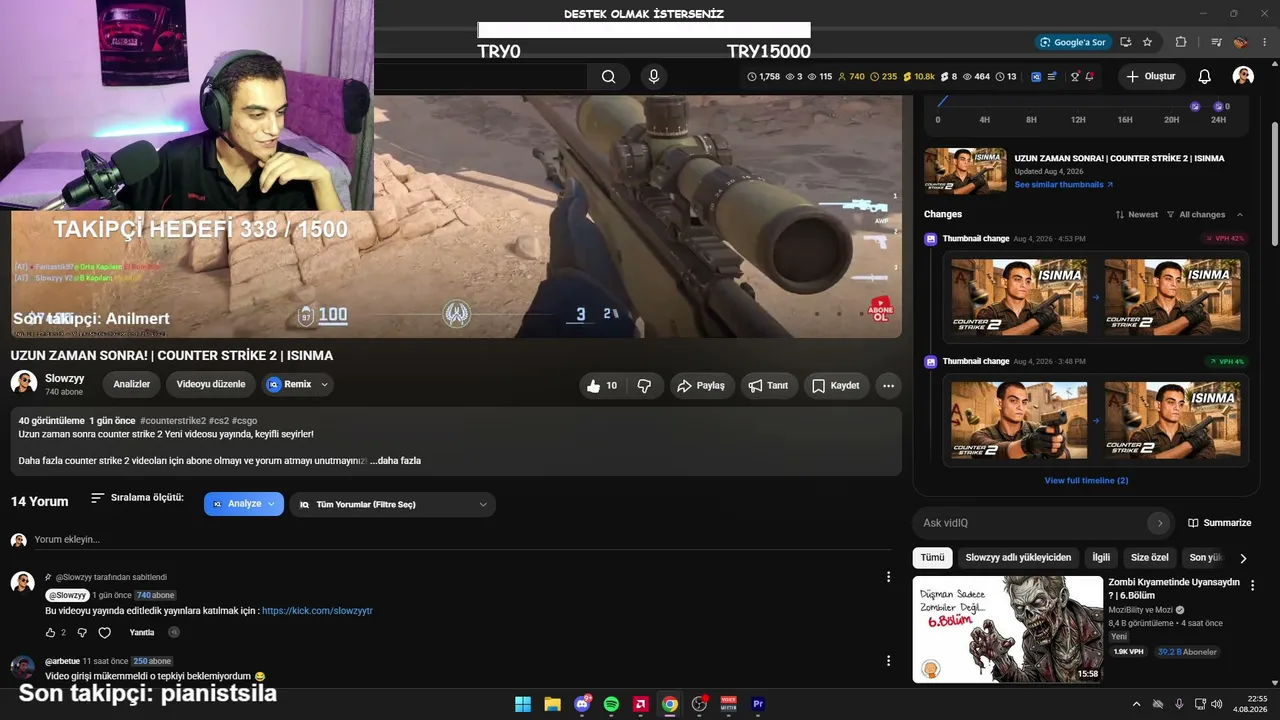
Task: Open YouTube notifications bell
Action: [1205, 77]
